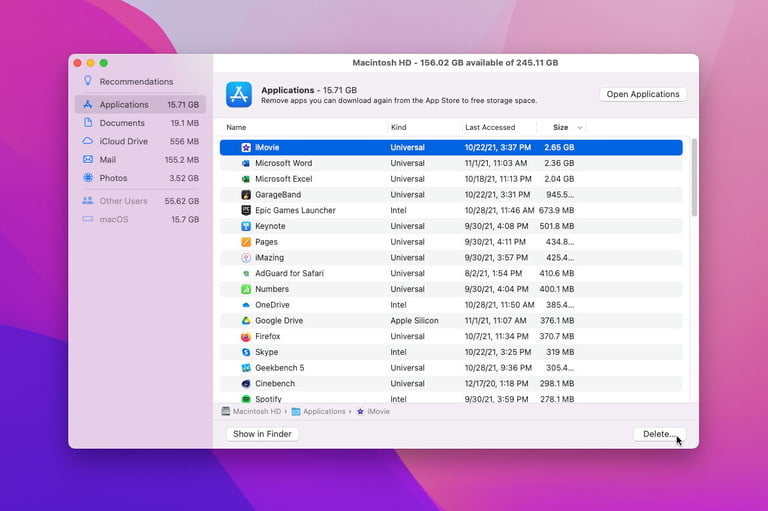The height and width of the screenshot is (511, 768).
Task: Sort the list by the Name column
Action: coord(236,127)
